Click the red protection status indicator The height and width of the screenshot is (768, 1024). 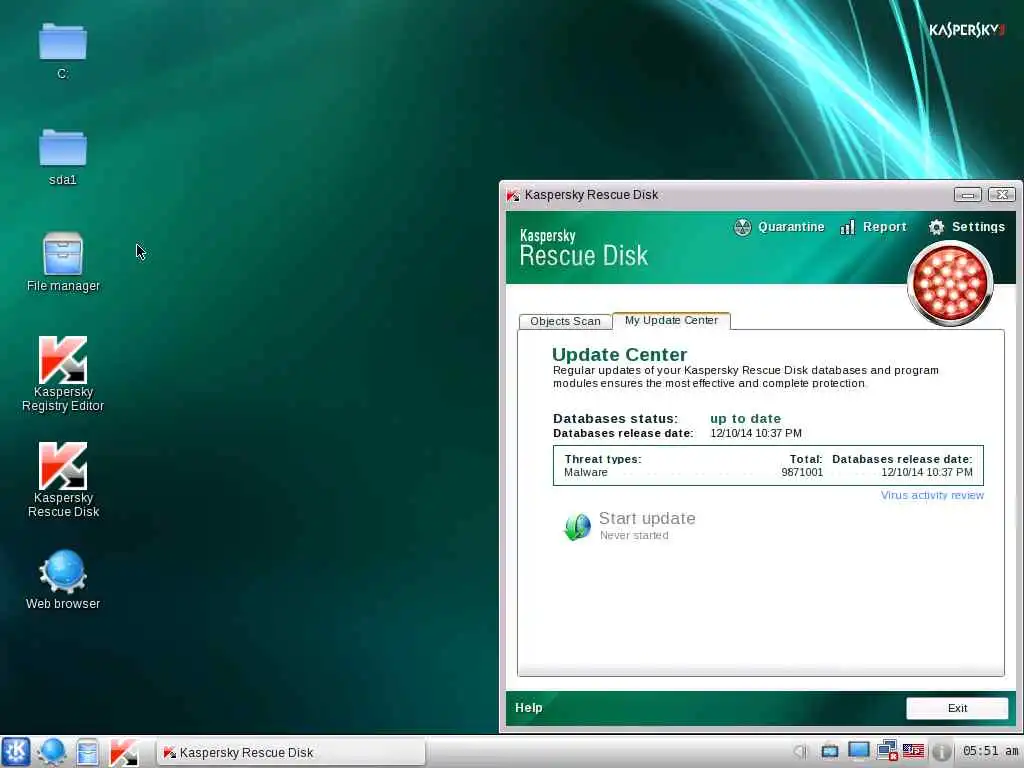pos(950,283)
